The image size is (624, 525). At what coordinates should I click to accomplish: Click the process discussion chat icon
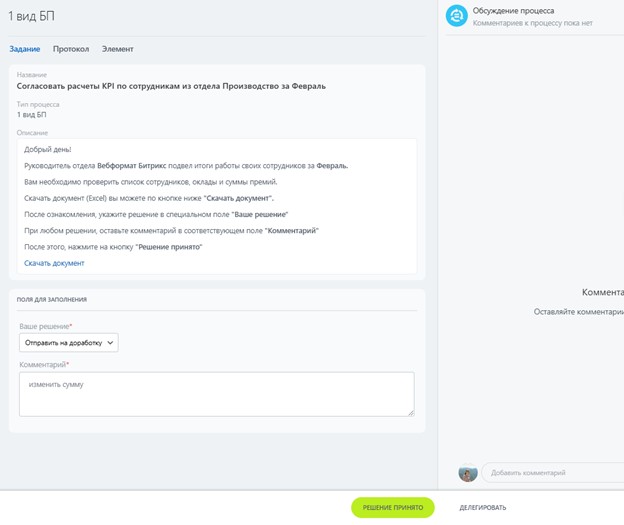tap(457, 15)
